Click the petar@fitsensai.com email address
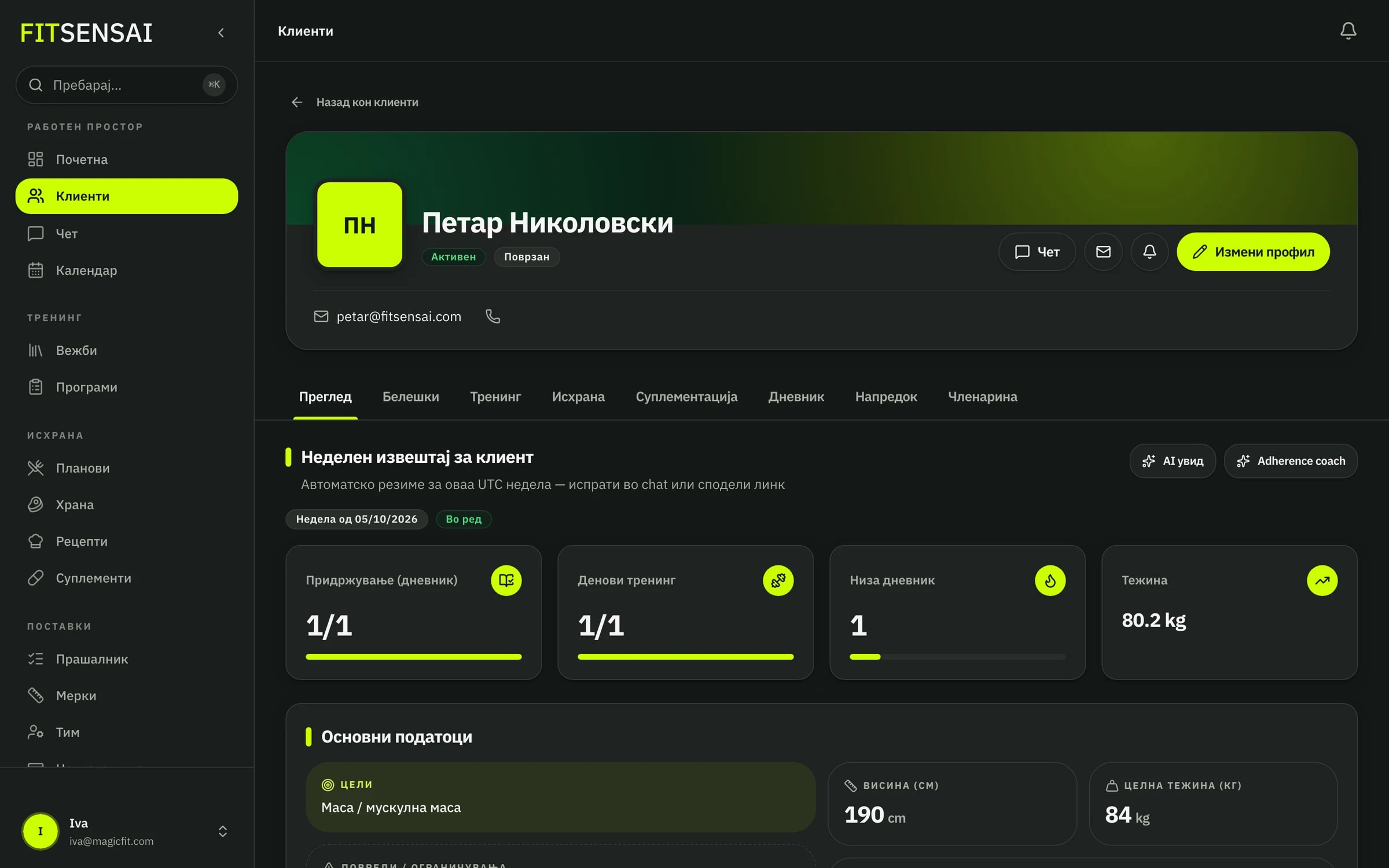The width and height of the screenshot is (1389, 868). (399, 317)
